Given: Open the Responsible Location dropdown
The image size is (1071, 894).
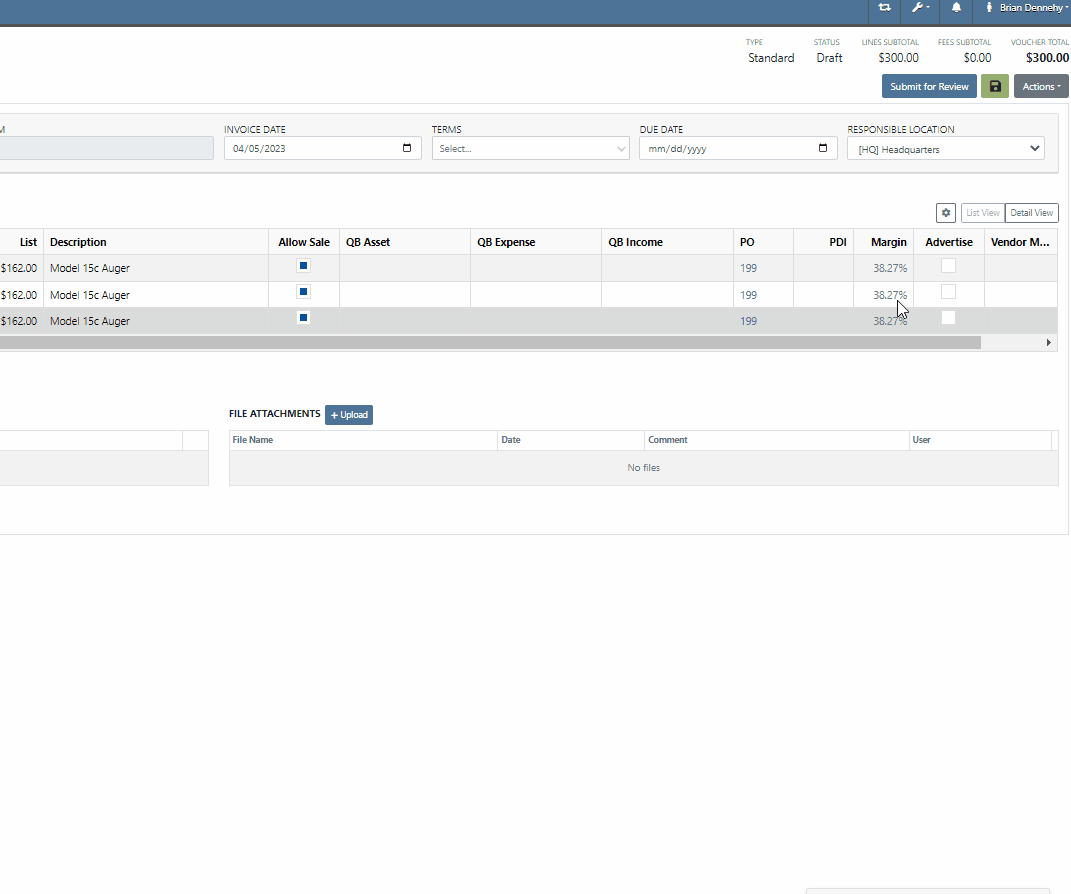Looking at the screenshot, I should [945, 149].
